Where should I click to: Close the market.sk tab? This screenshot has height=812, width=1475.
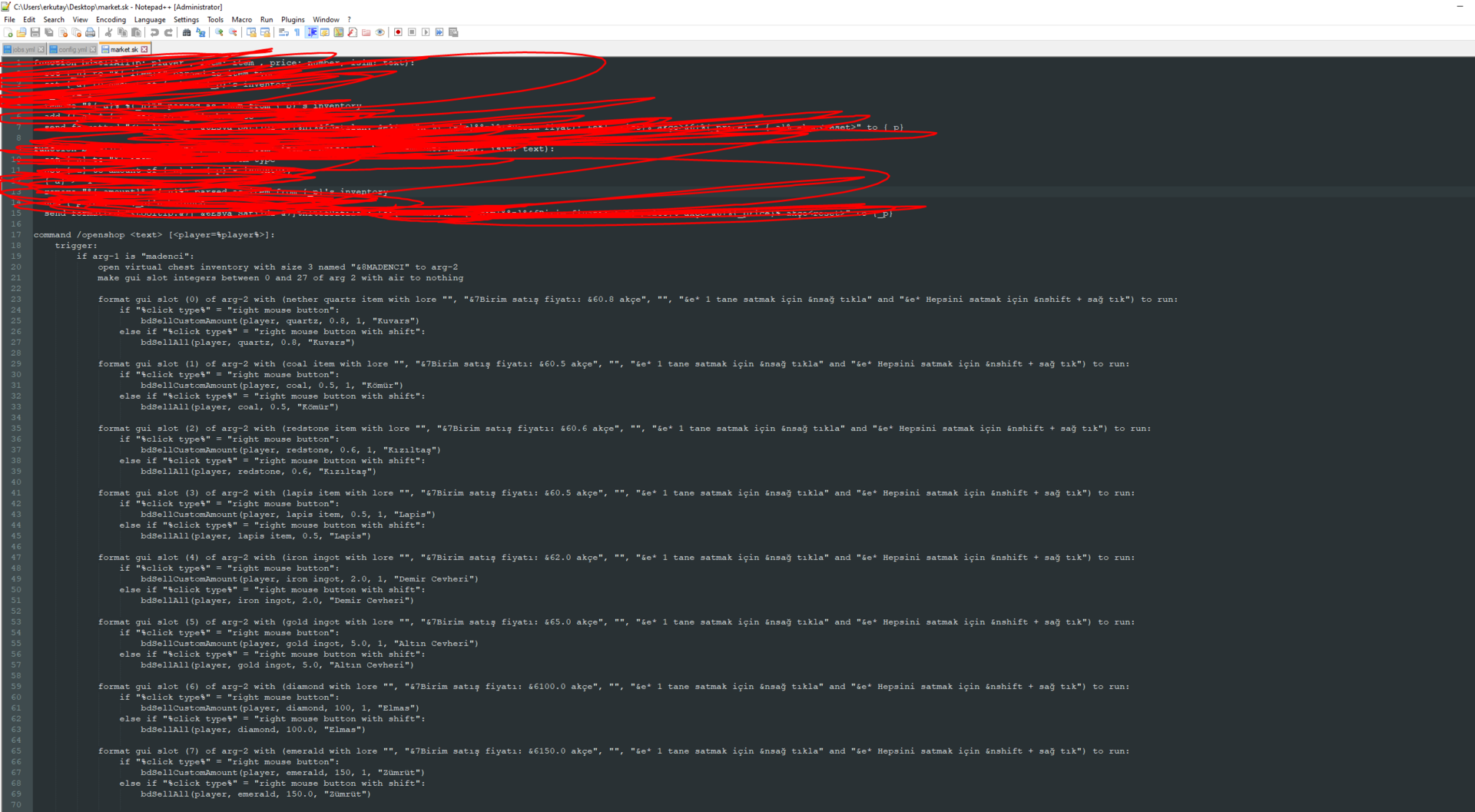144,49
